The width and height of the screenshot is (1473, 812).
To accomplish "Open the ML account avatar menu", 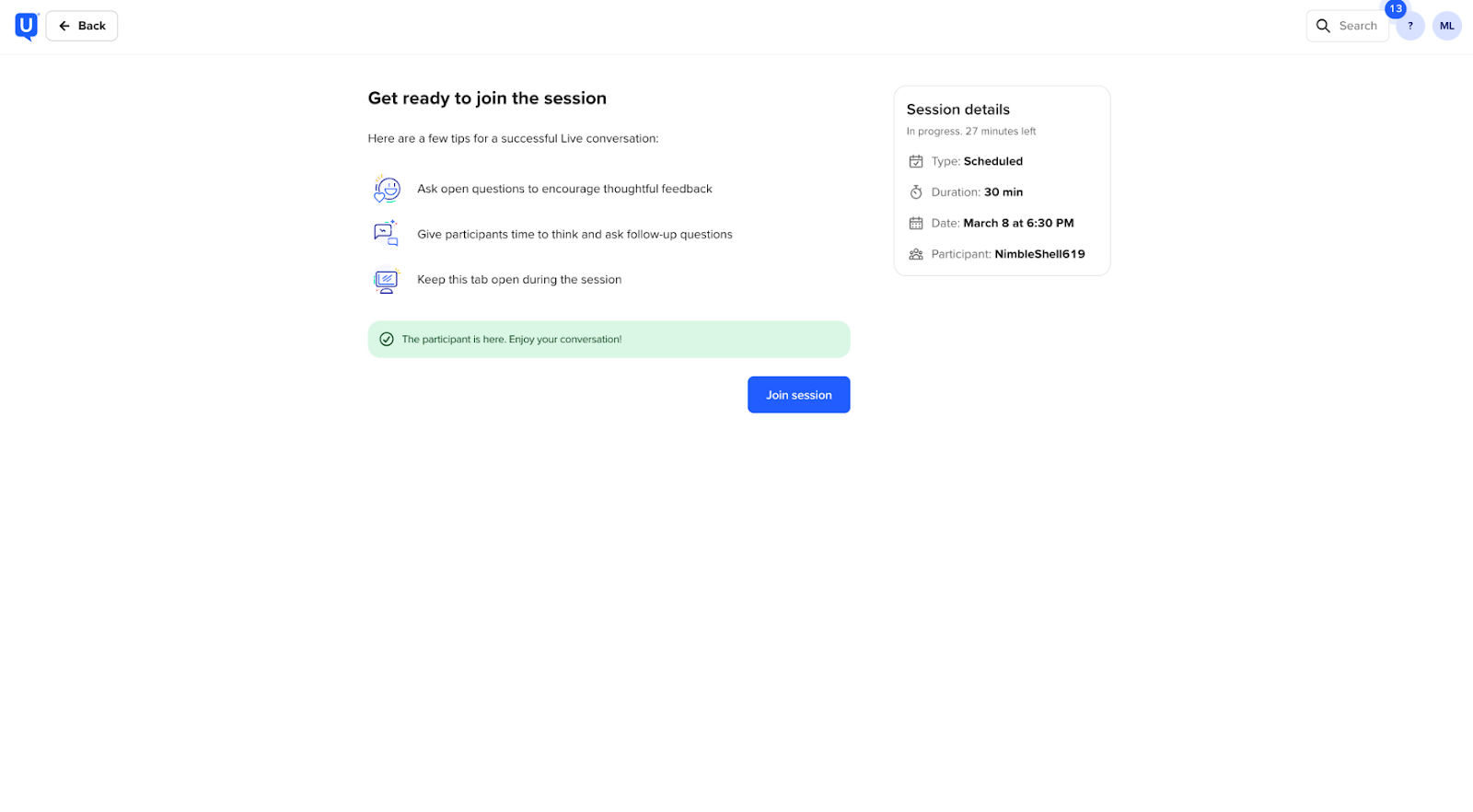I will (1446, 26).
